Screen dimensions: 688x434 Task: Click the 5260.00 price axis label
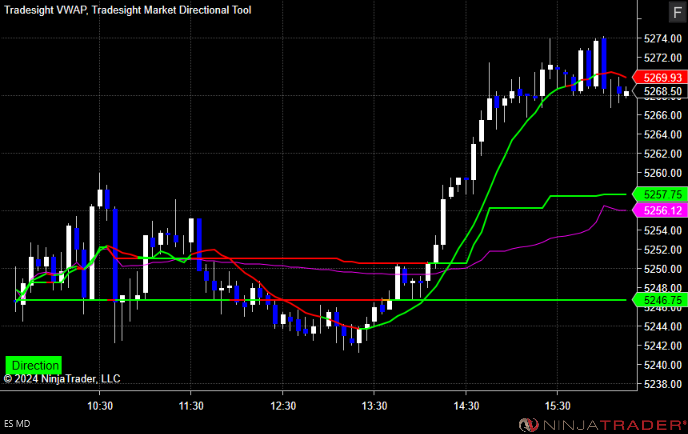click(x=663, y=173)
